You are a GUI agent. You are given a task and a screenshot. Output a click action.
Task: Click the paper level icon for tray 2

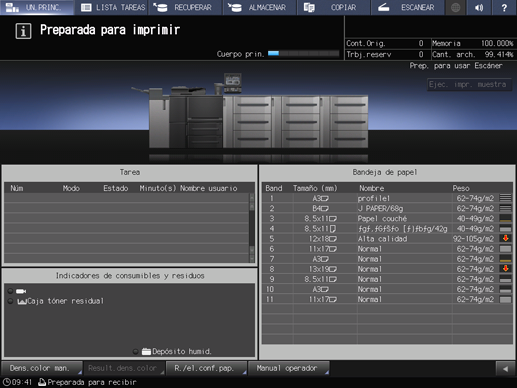[x=505, y=208]
